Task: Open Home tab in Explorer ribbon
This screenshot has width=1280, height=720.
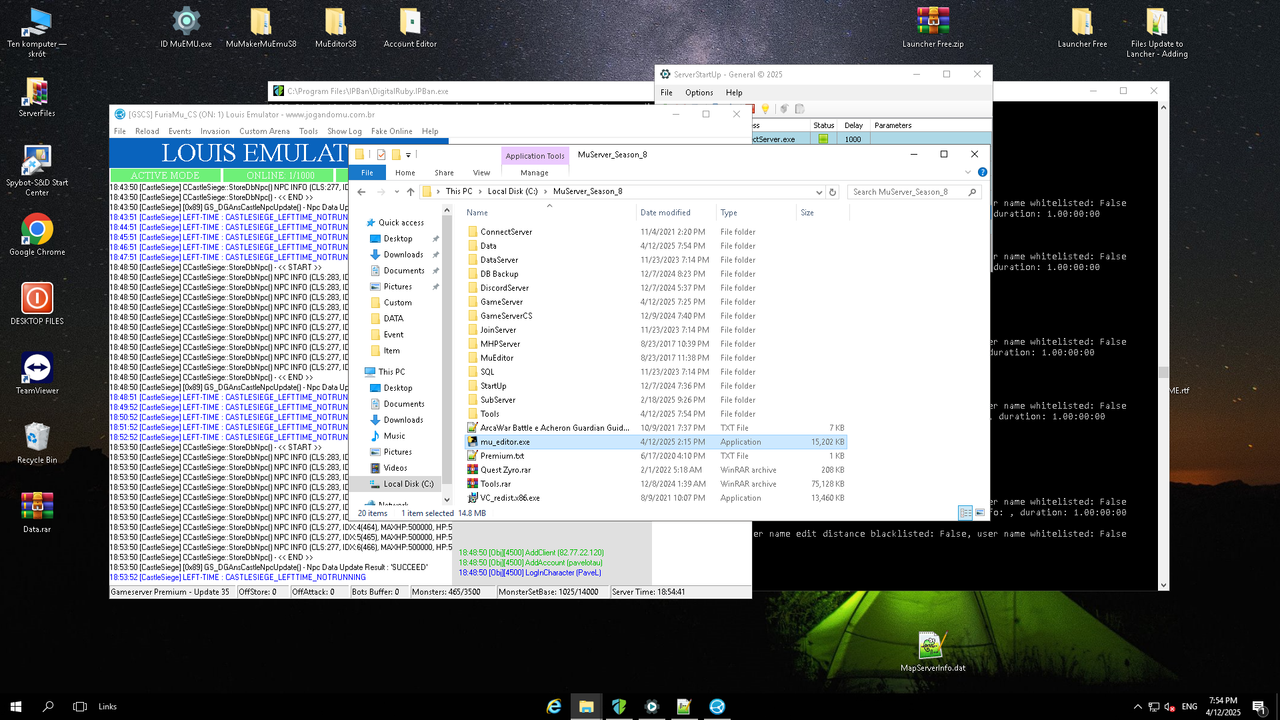Action: coord(405,173)
